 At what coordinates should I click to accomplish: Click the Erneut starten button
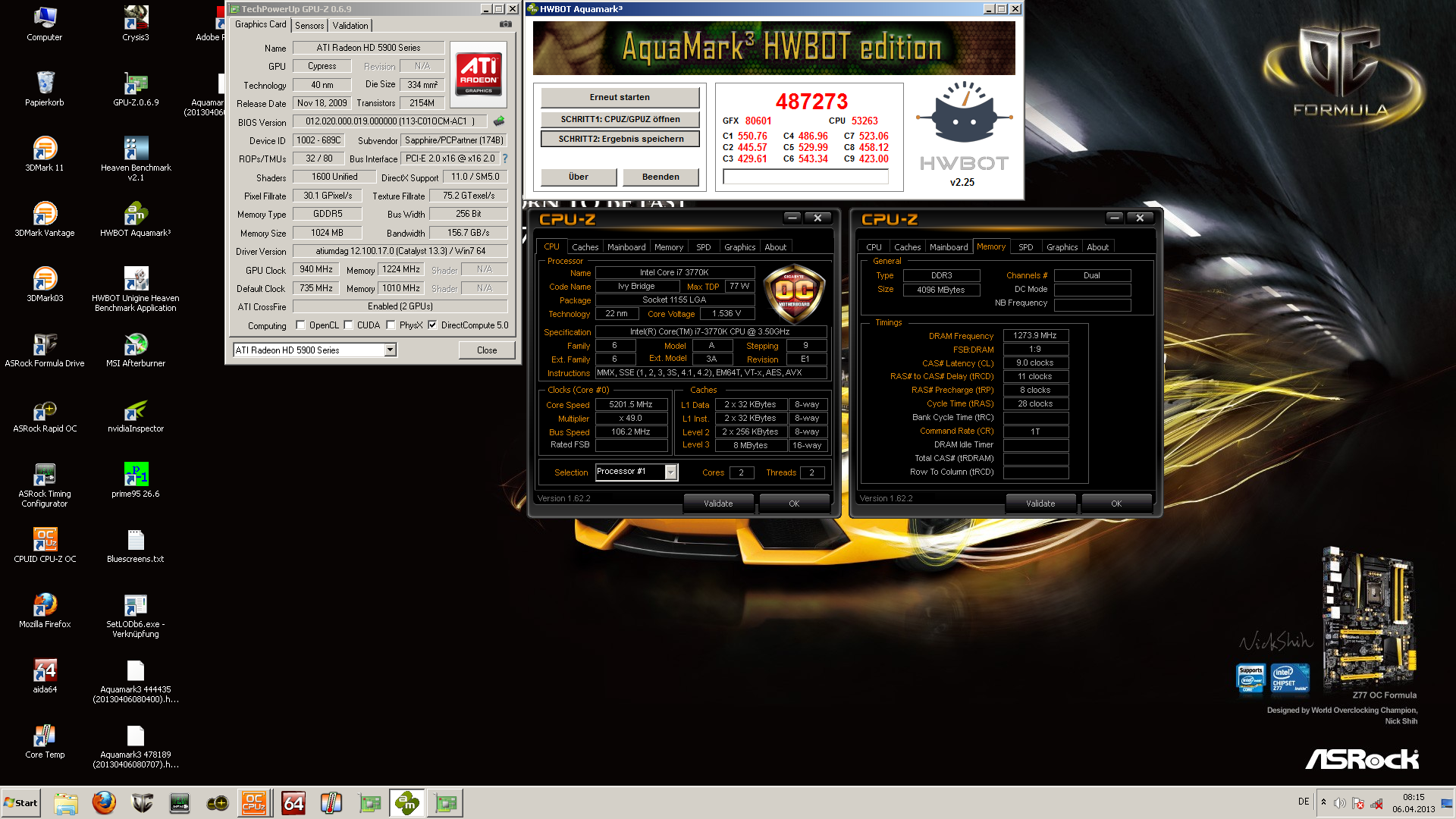point(620,97)
